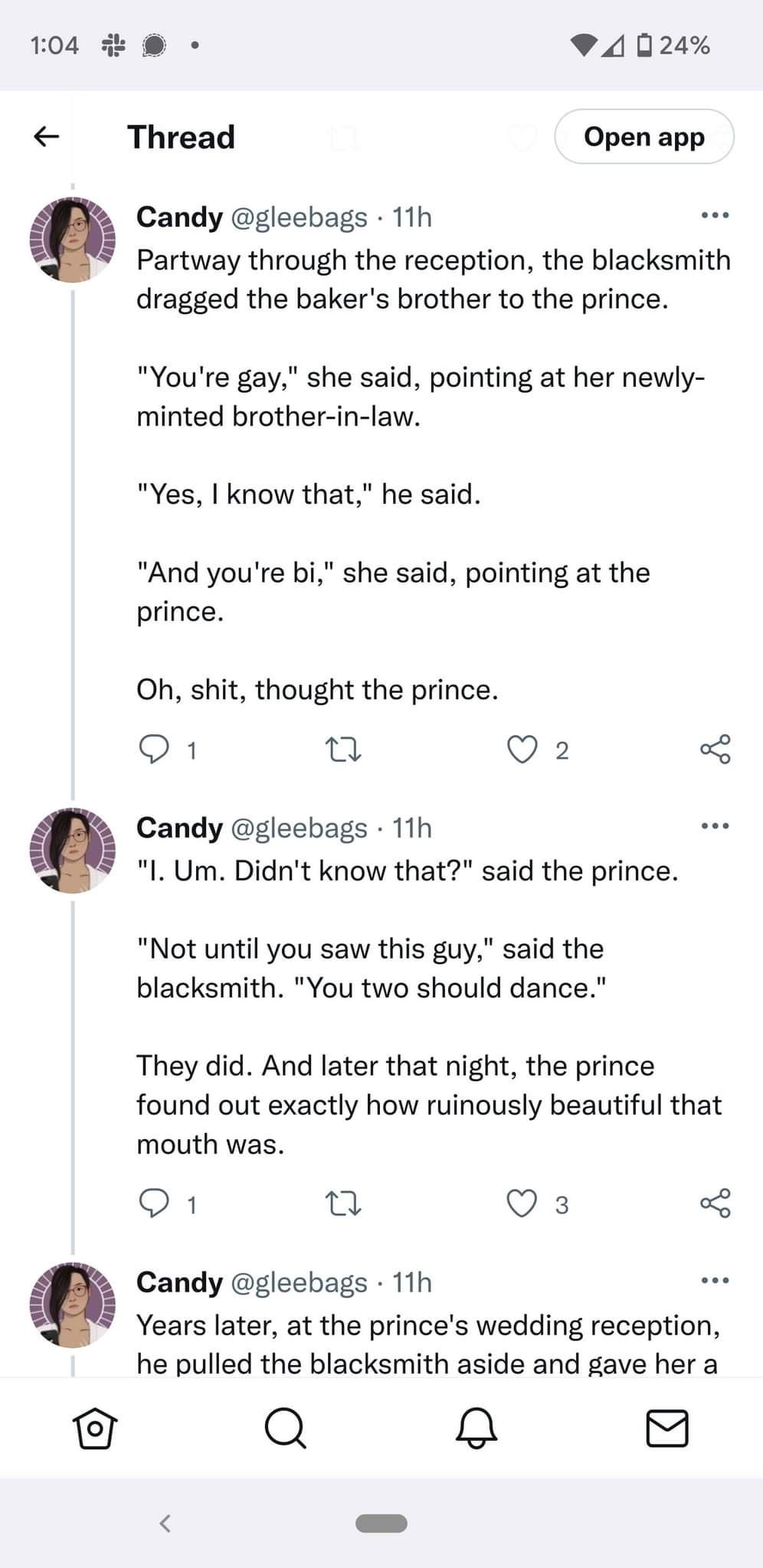Viewport: 763px width, 1568px height.
Task: Open @gleebags handle on first tweet
Action: (299, 217)
